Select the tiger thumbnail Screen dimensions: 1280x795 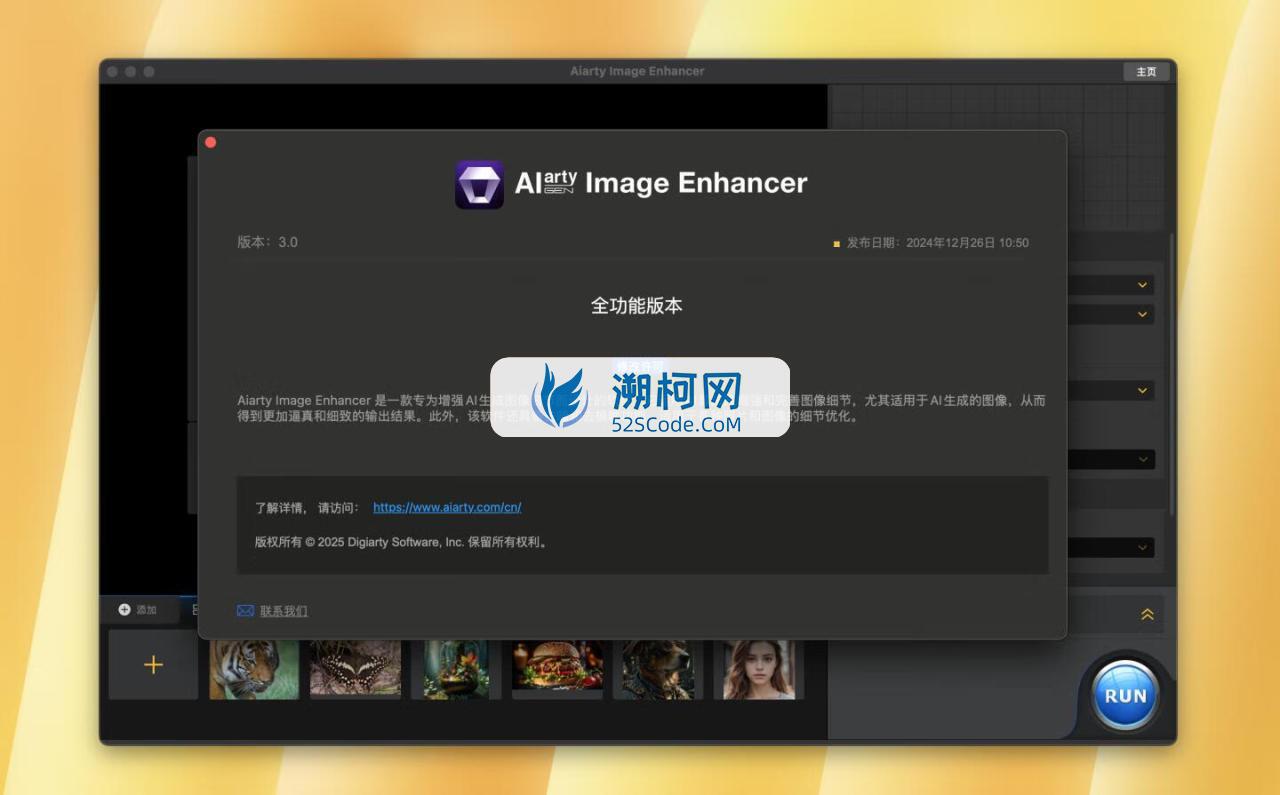click(254, 669)
